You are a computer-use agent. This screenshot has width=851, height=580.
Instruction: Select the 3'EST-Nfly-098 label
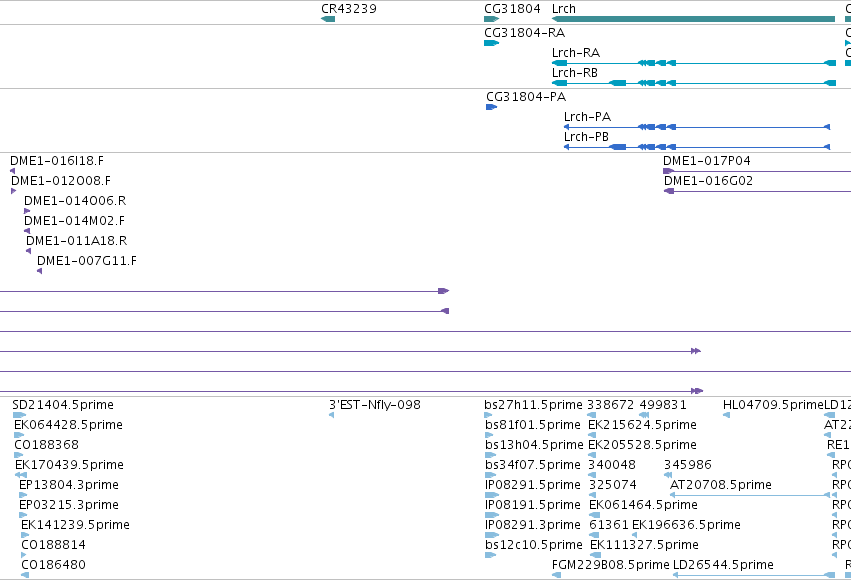pyautogui.click(x=374, y=405)
